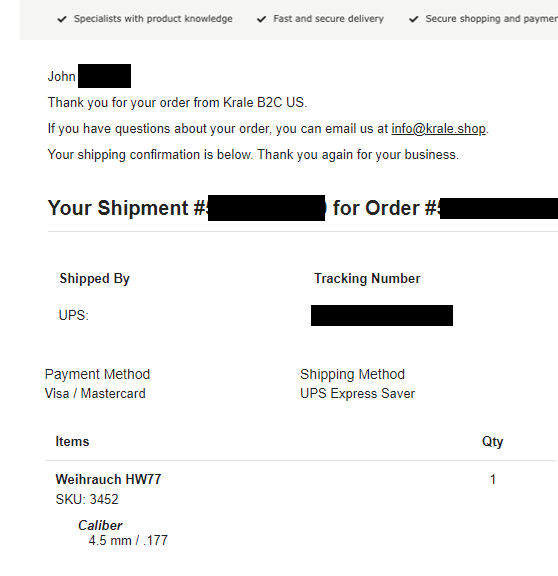Viewport: 558px width, 576px height.
Task: Click checkmark beside Specialists with product knowledge
Action: 62,19
